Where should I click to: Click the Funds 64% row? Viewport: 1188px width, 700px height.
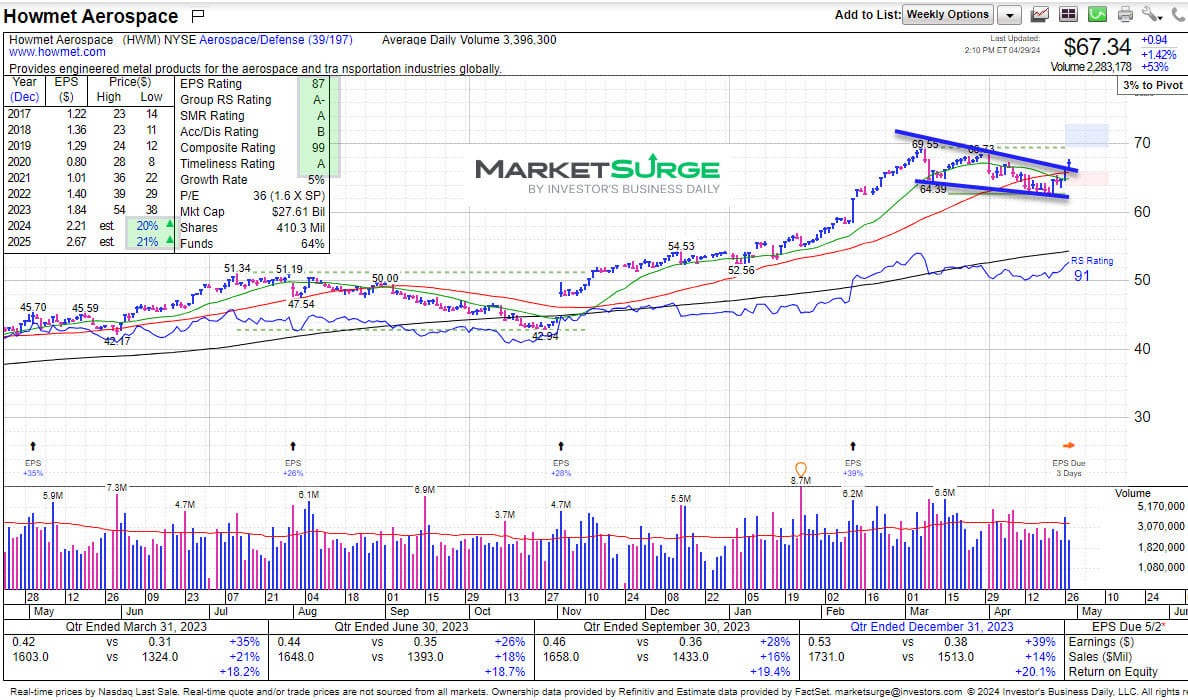[x=252, y=243]
